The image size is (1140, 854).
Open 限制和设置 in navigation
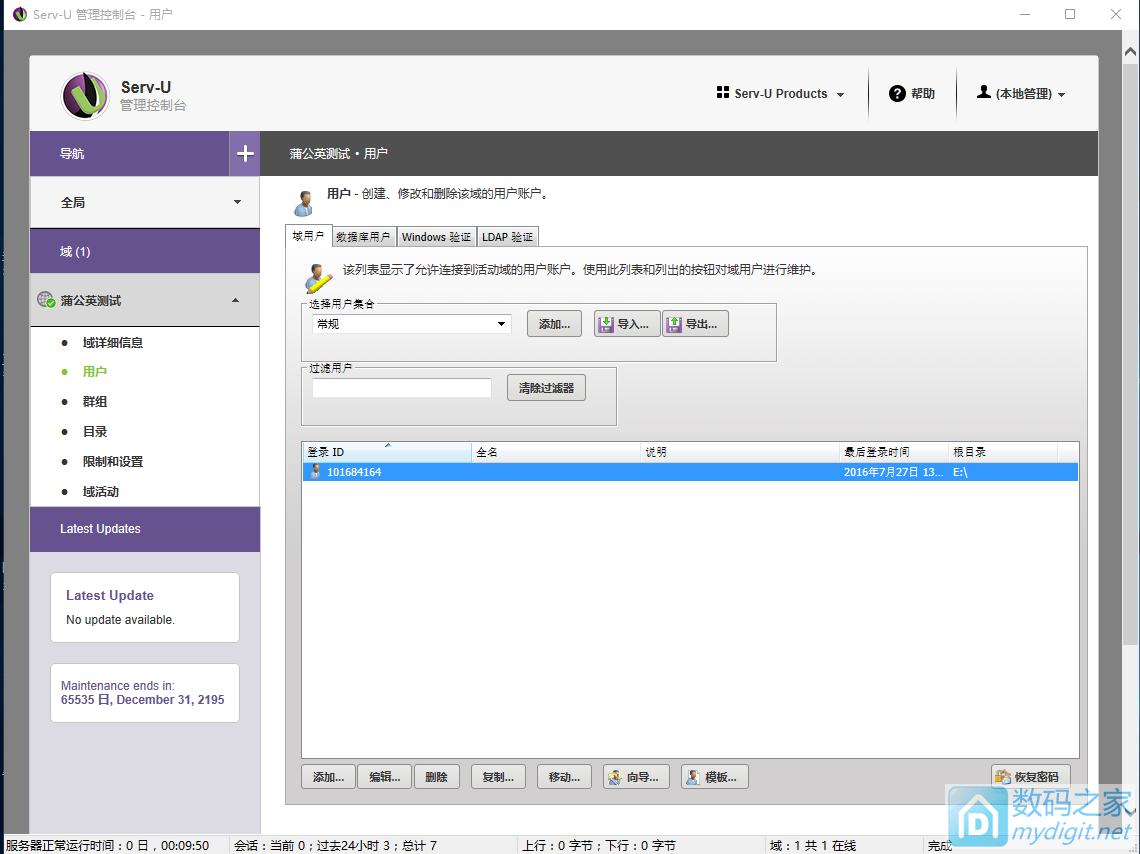point(113,462)
